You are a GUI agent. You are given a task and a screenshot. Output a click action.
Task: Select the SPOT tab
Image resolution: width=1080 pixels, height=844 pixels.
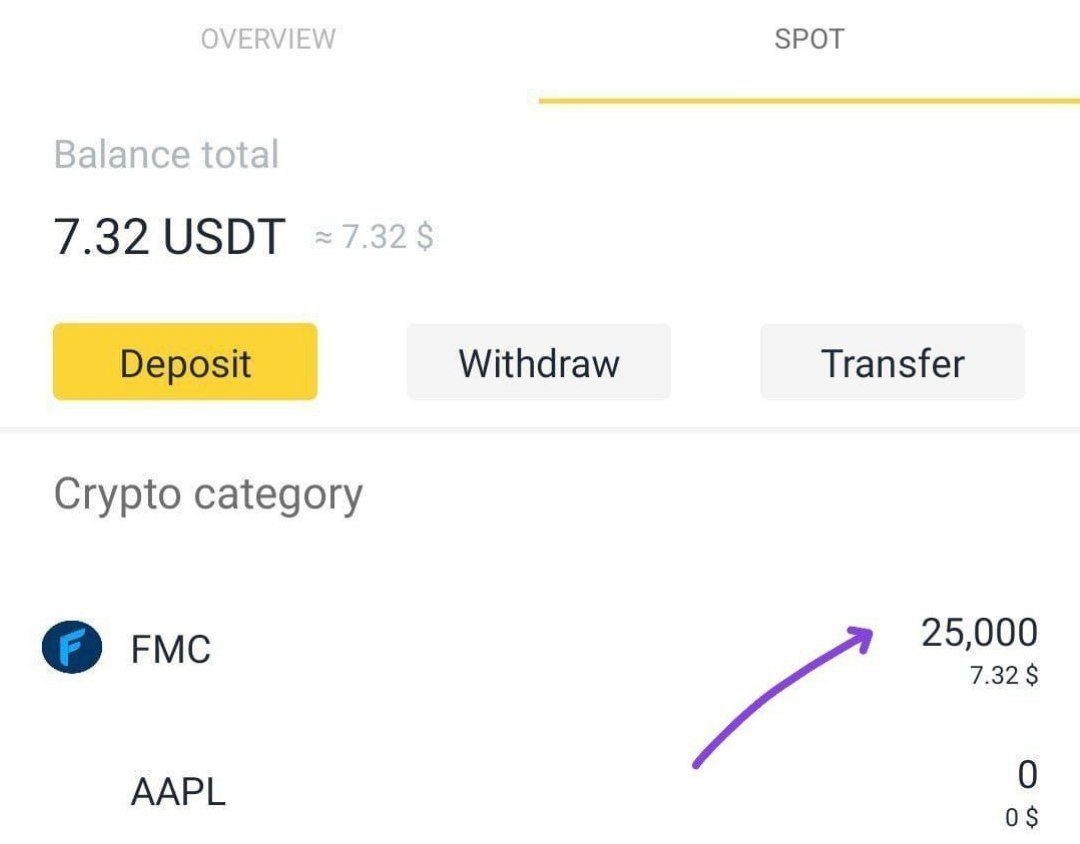click(809, 40)
